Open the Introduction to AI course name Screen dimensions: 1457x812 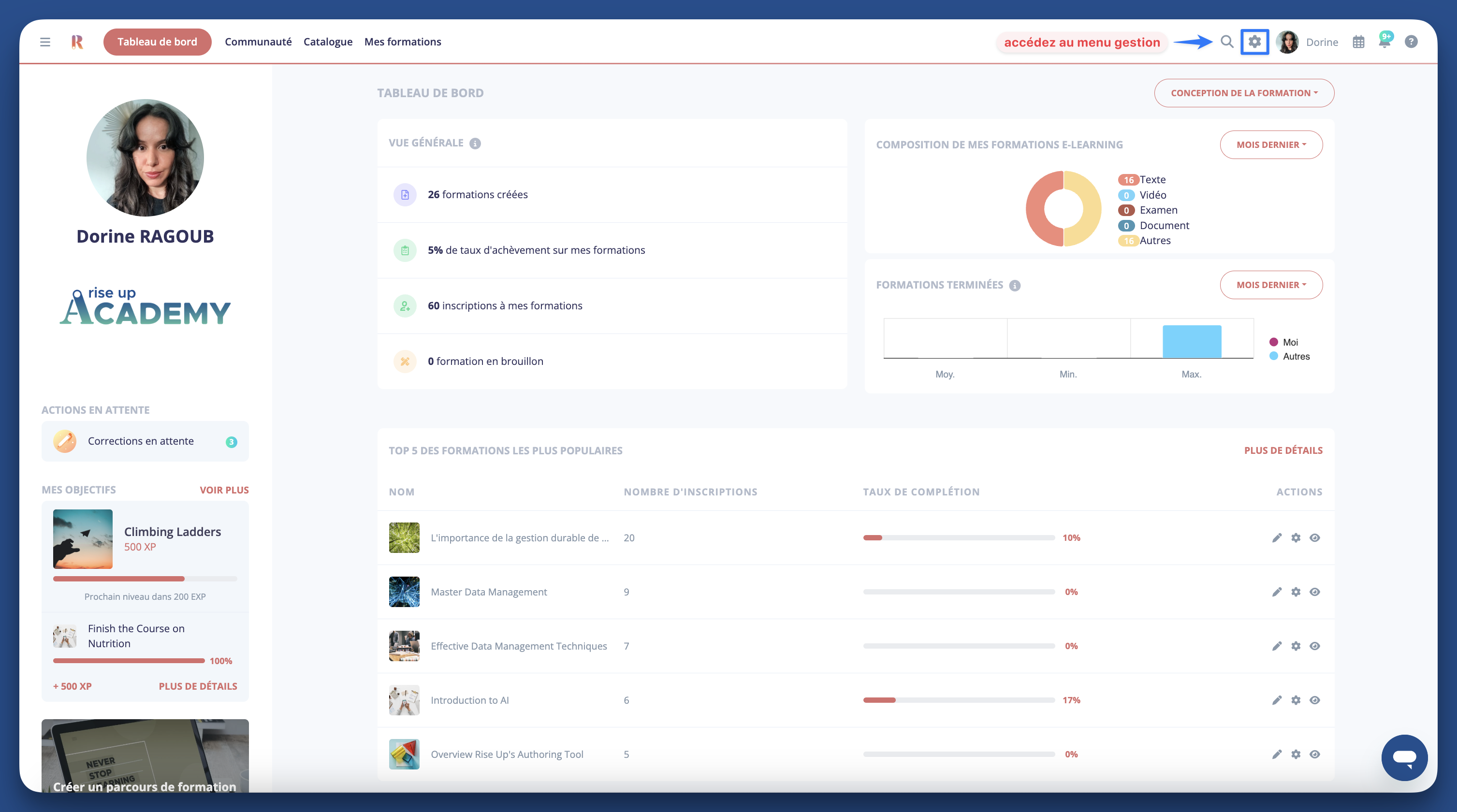(x=469, y=700)
